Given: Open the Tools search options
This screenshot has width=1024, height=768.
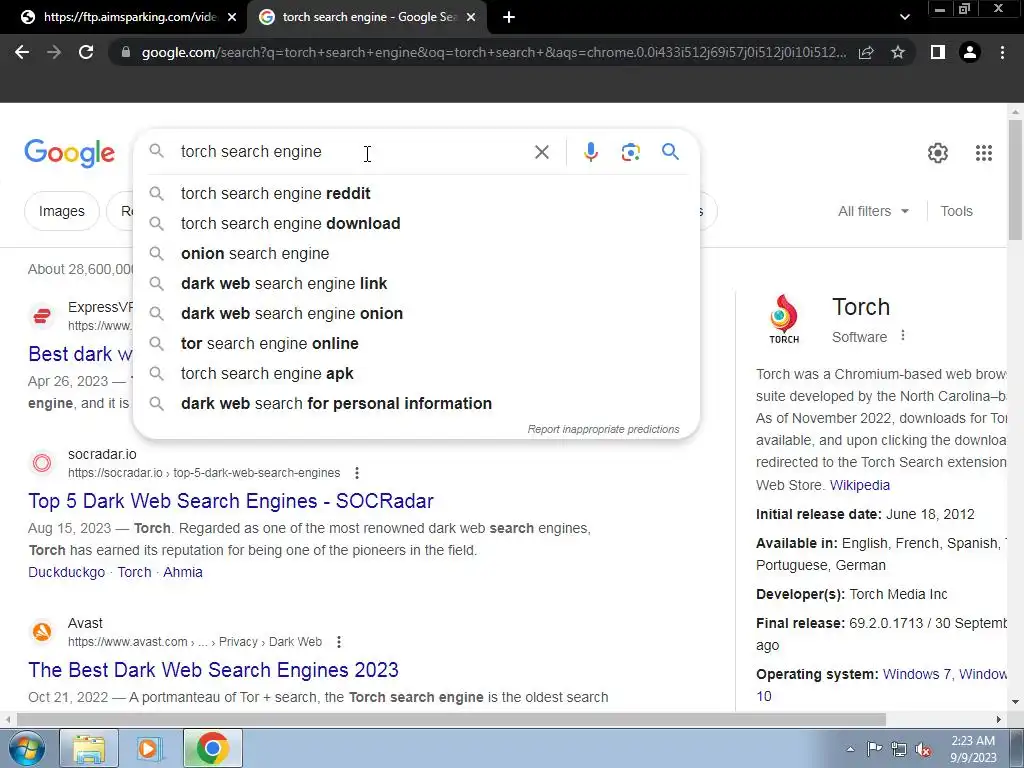Looking at the screenshot, I should (956, 211).
